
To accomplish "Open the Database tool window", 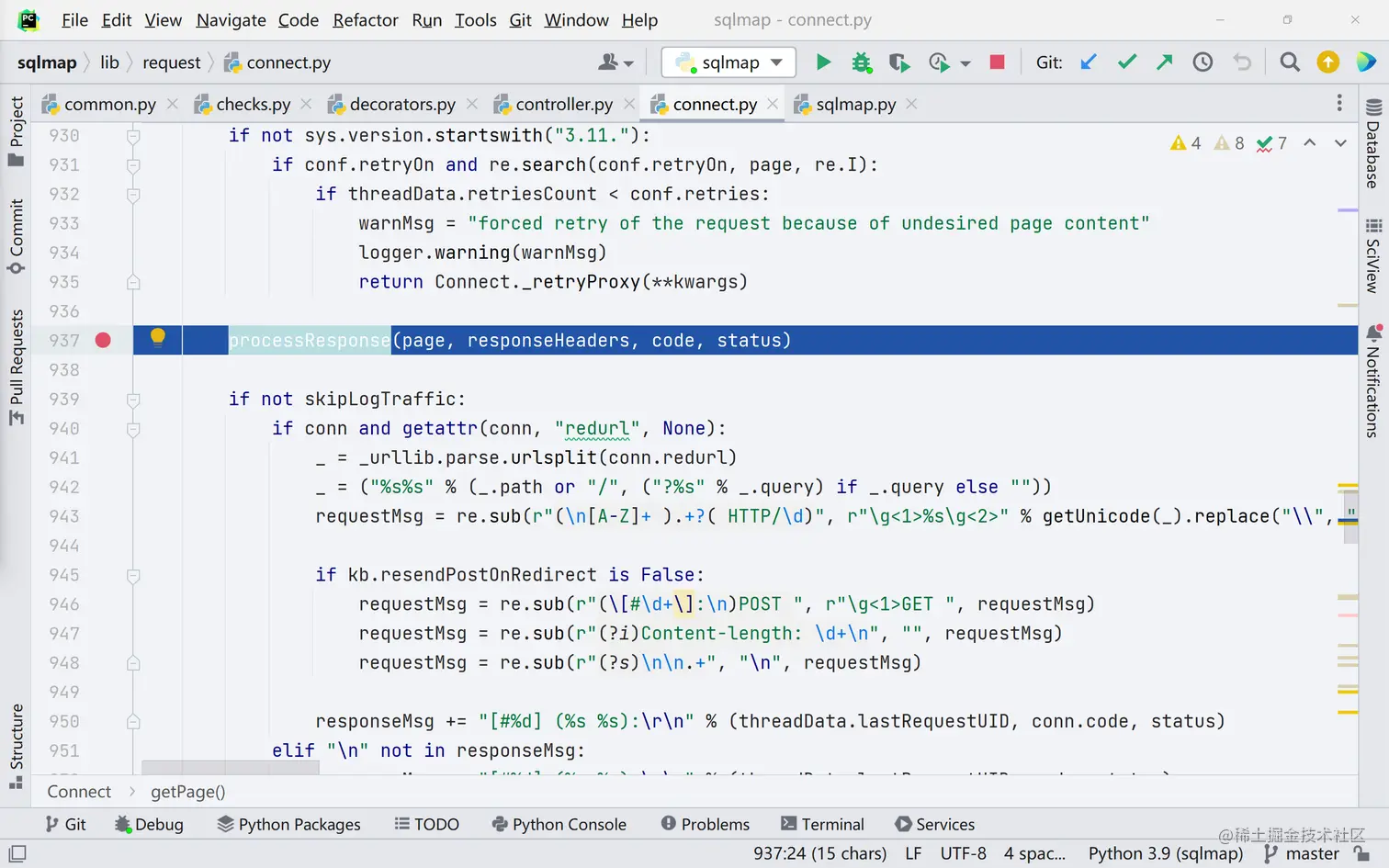I will tap(1373, 142).
